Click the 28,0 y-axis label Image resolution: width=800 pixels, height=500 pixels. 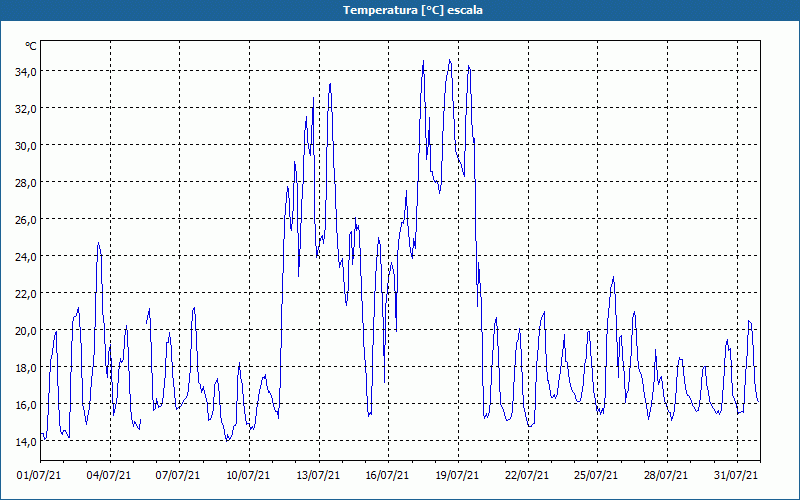[25, 183]
